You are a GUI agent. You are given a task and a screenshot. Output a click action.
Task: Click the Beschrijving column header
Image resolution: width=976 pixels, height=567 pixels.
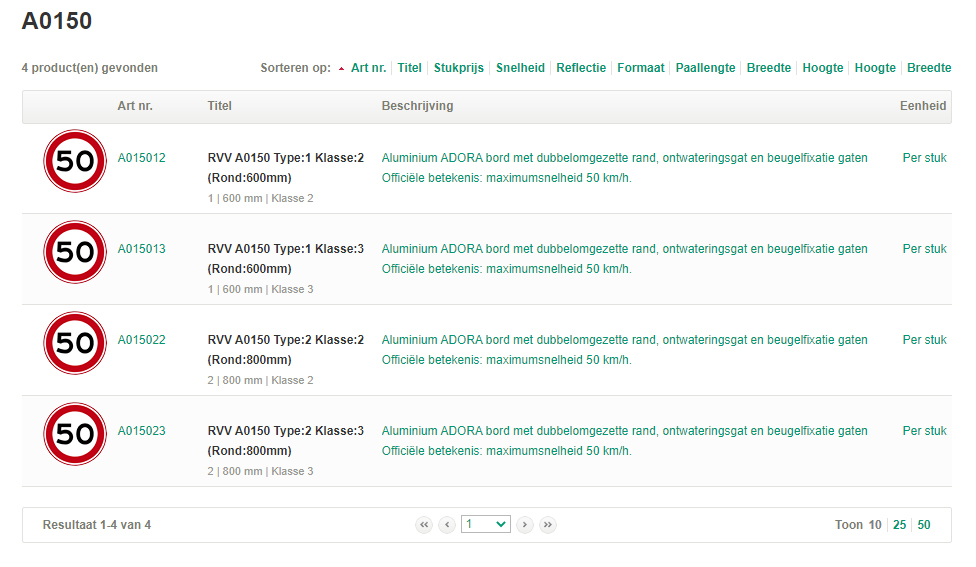tap(417, 106)
